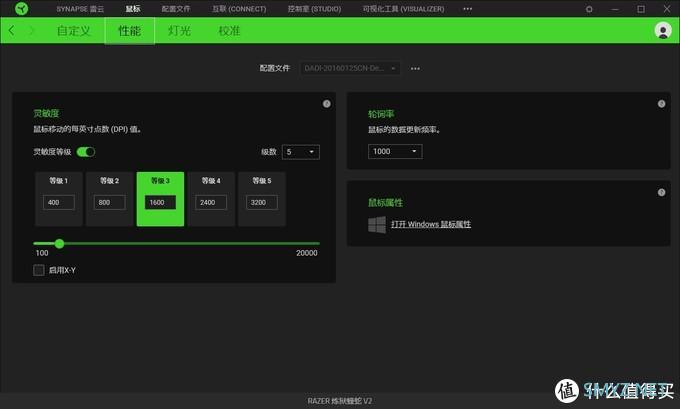Click the 1600 DPI input field
Viewport: 680px width, 409px height.
pos(160,203)
